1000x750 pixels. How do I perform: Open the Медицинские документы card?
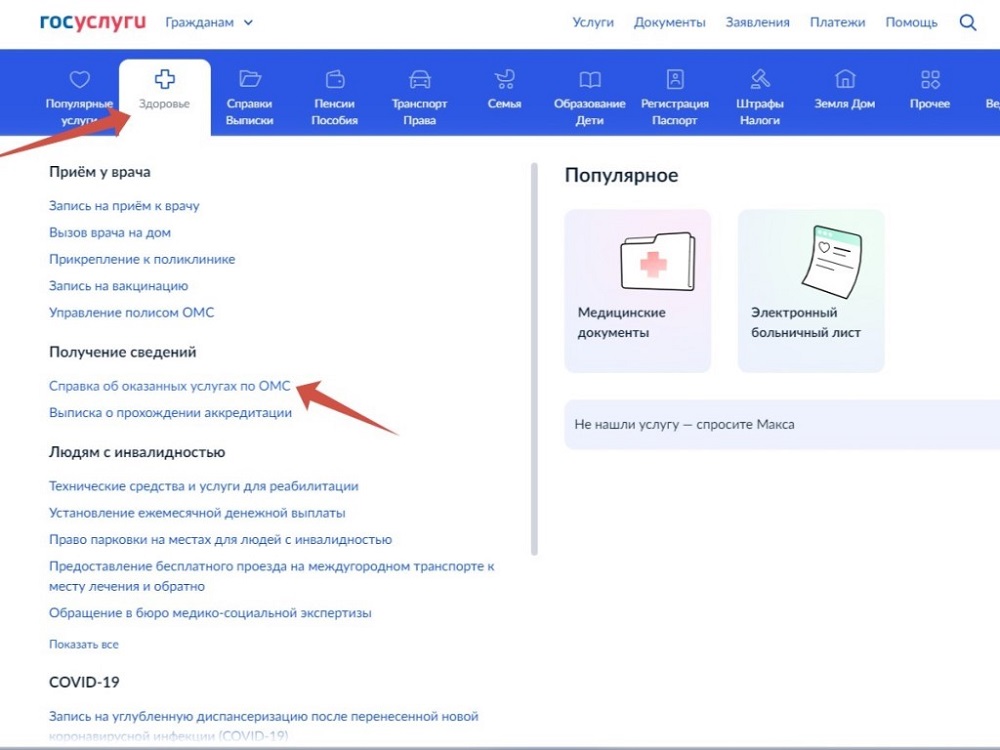click(637, 291)
